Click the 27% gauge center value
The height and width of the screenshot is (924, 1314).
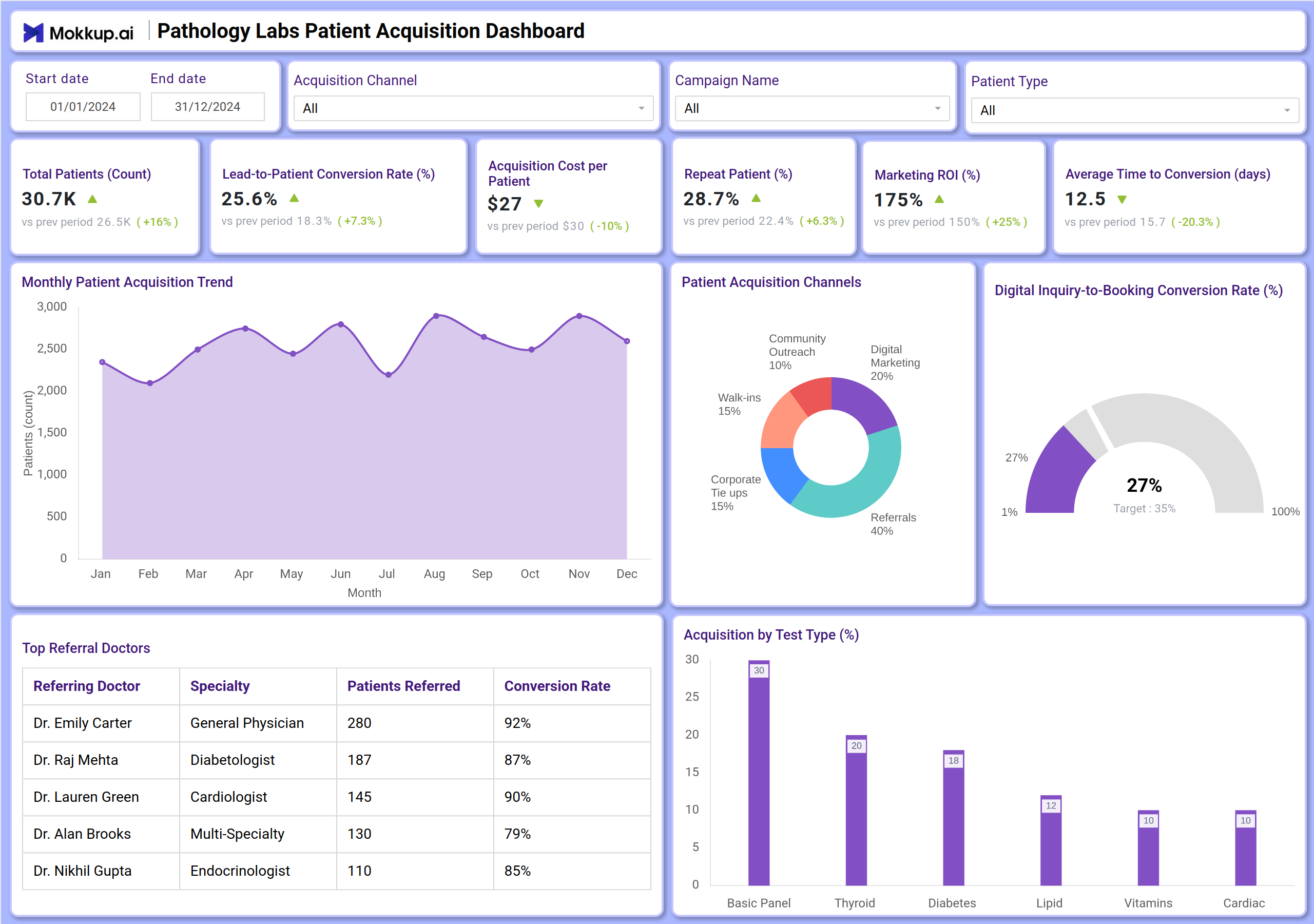click(x=1144, y=486)
